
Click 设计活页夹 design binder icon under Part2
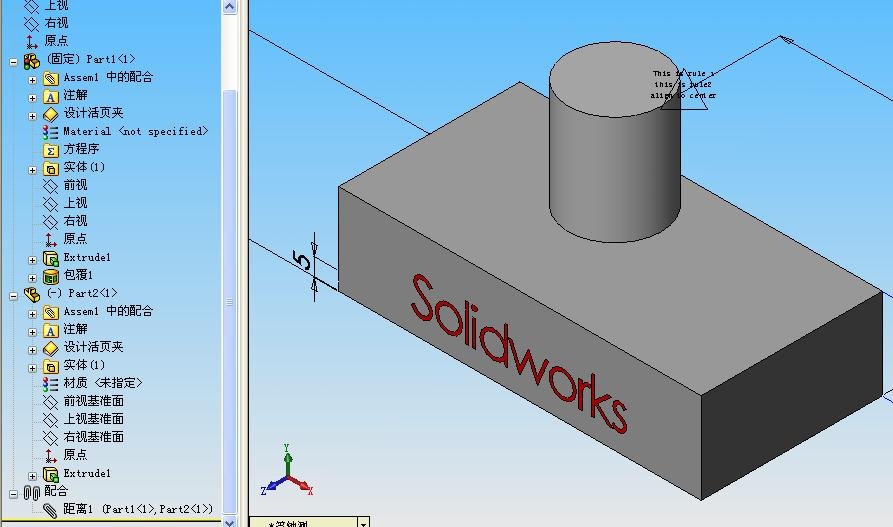pyautogui.click(x=51, y=348)
